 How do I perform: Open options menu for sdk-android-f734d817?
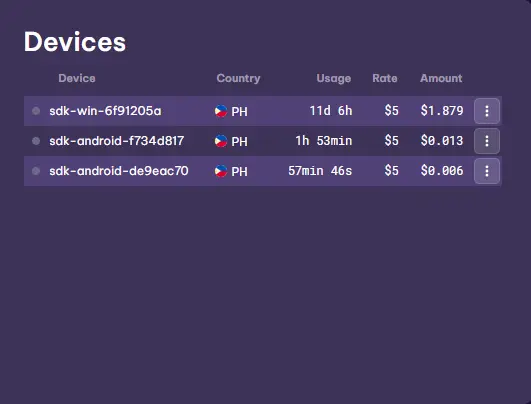[x=487, y=141]
